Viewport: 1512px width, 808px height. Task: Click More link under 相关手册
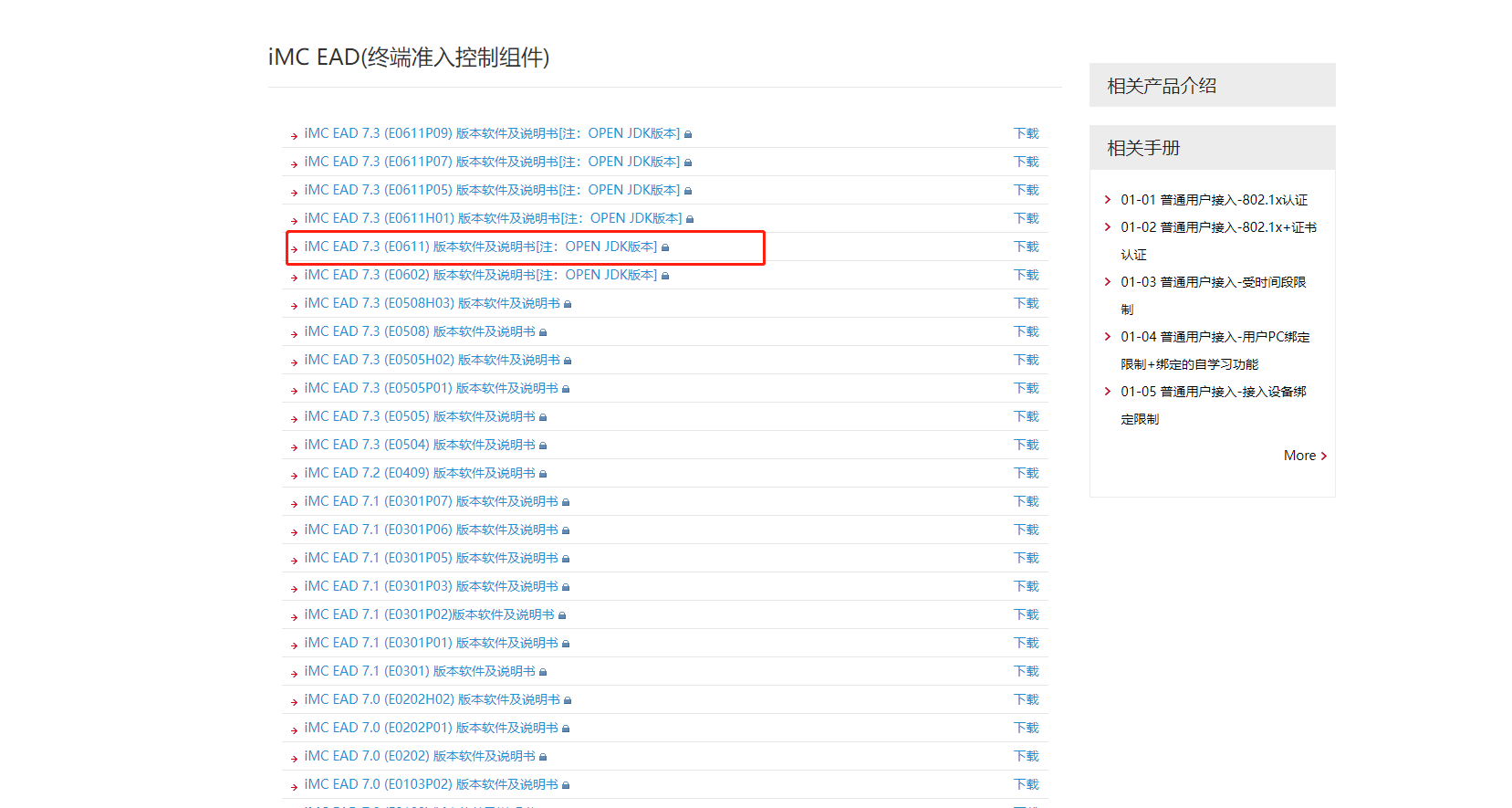[1305, 456]
